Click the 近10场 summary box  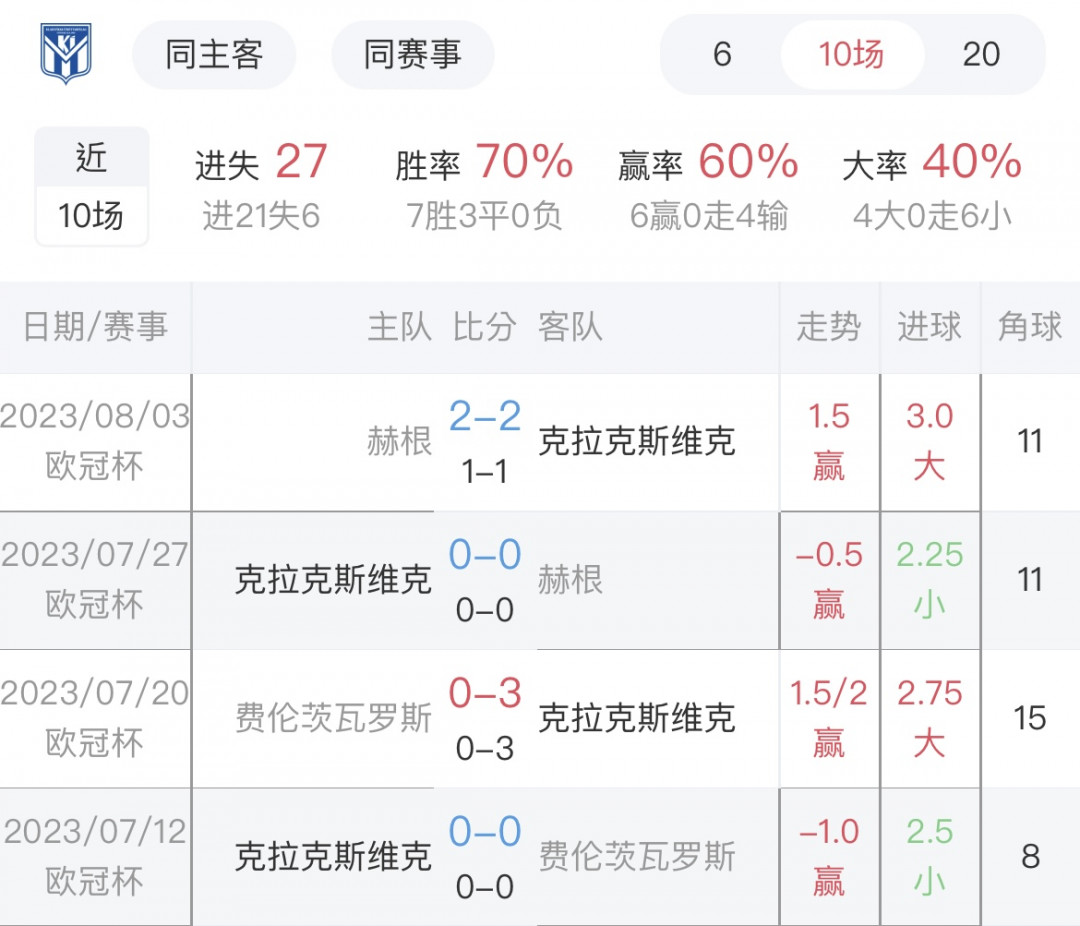92,186
